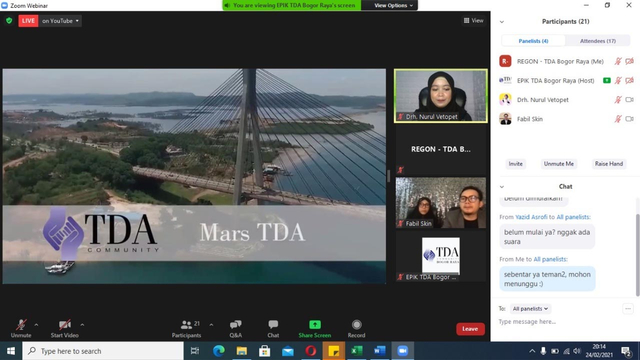Toggle the Participants panel button
The width and height of the screenshot is (640, 360).
point(186,328)
